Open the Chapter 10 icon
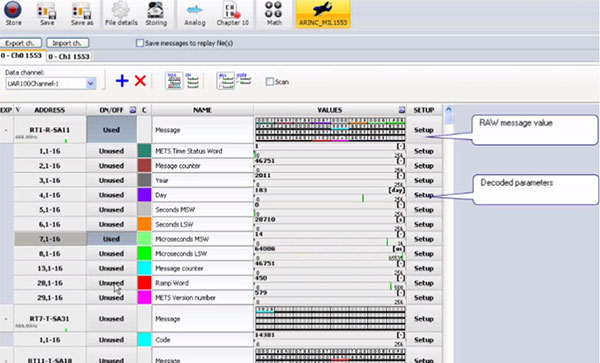This screenshot has width=600, height=363. (233, 13)
